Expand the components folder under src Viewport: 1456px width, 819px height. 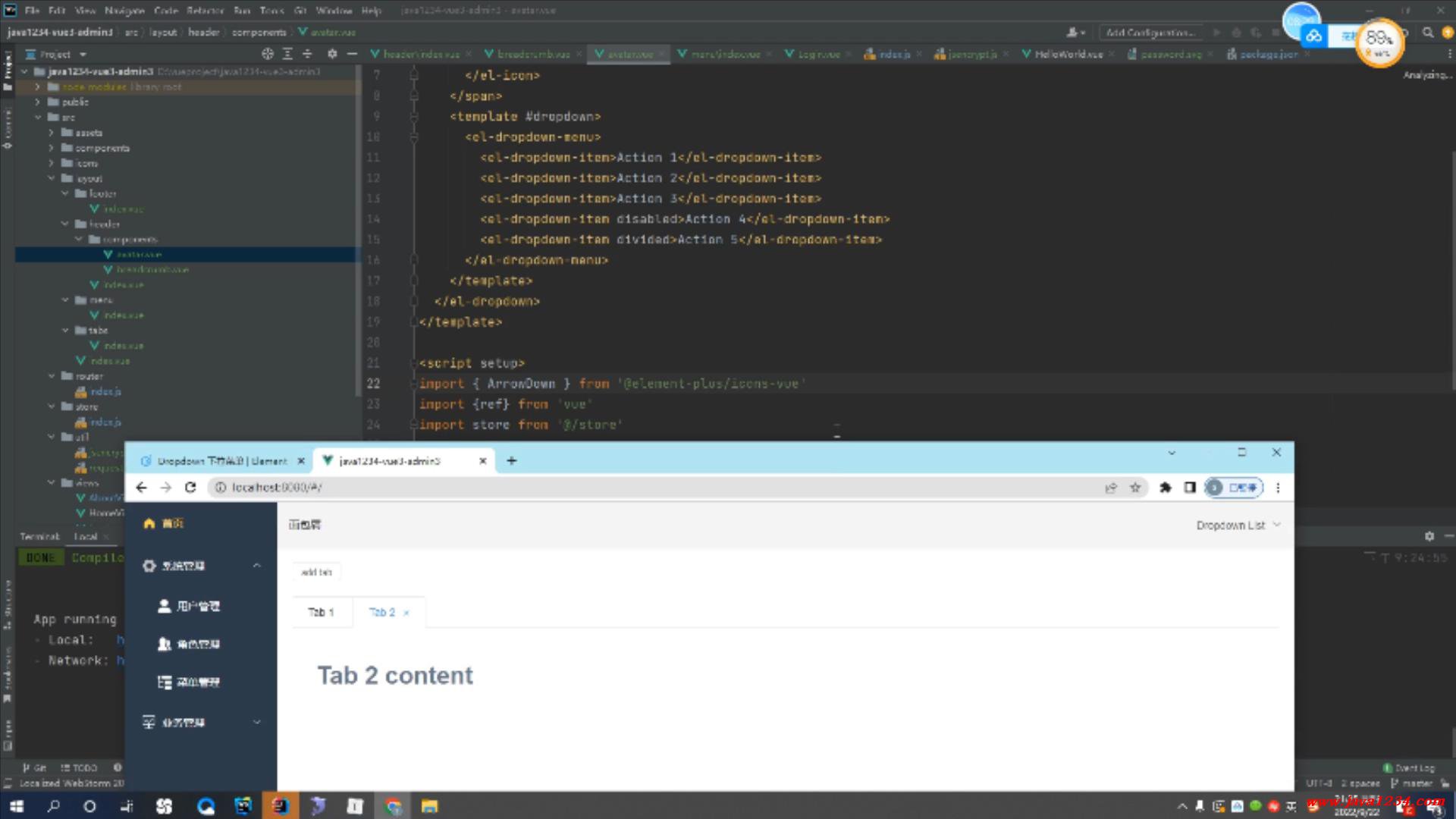[x=52, y=148]
